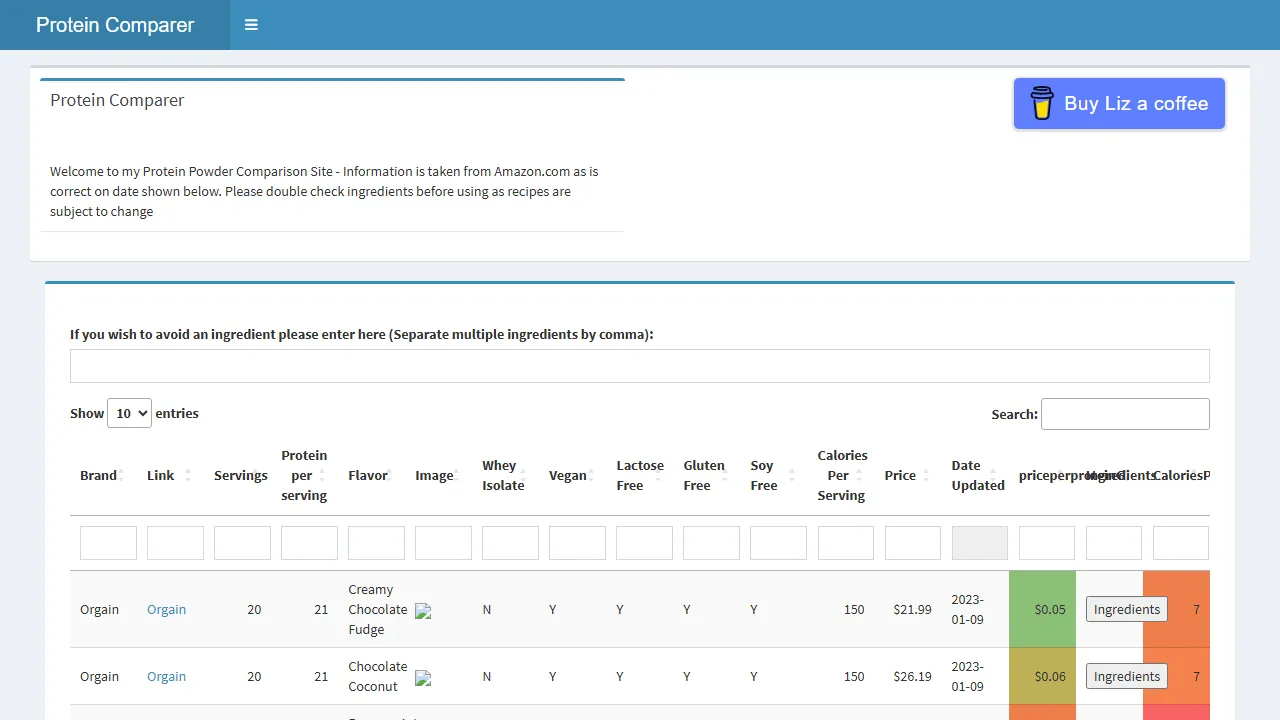Click the Search box
This screenshot has height=720, width=1280.
pos(1125,413)
